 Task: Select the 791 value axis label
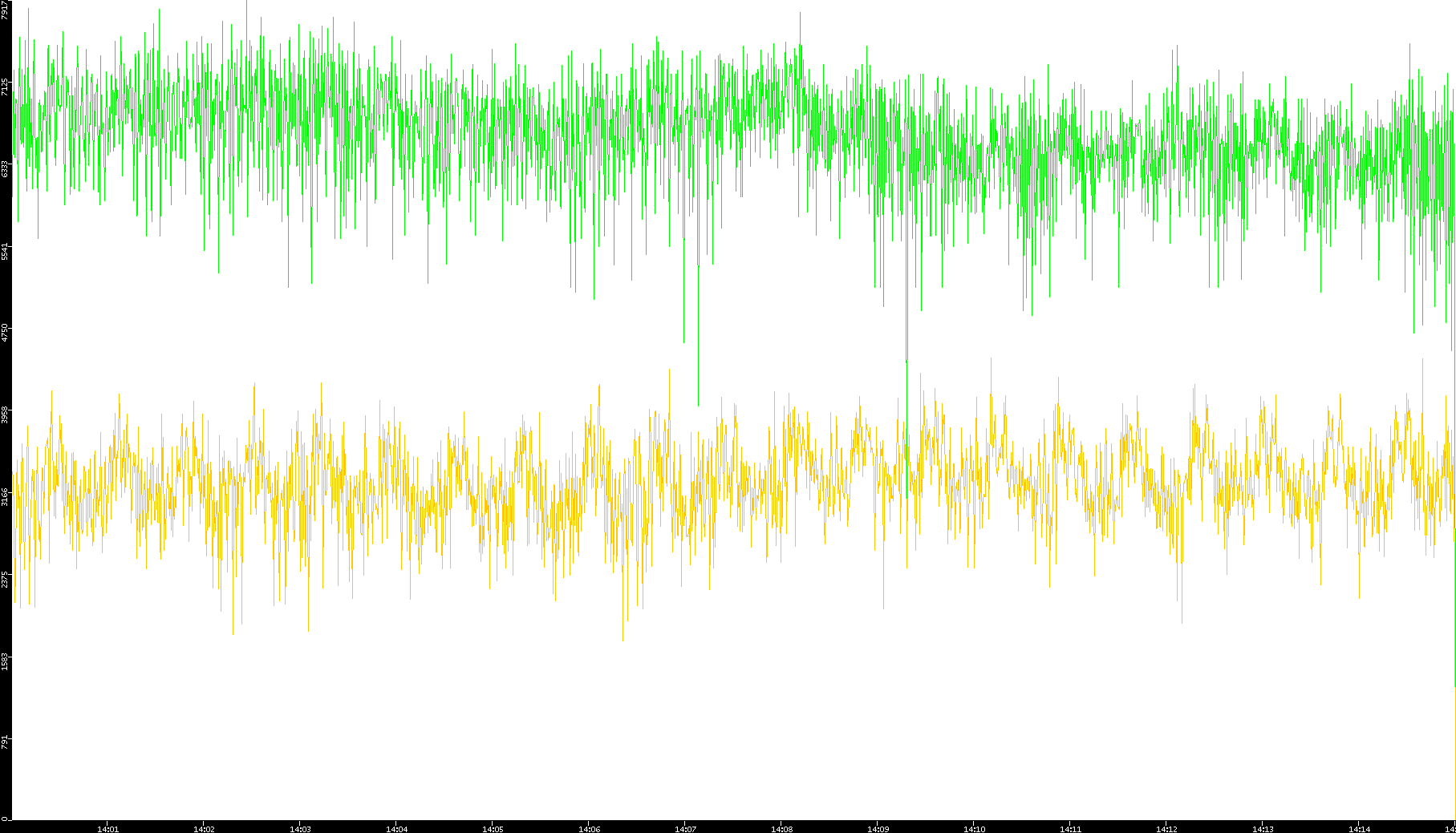pyautogui.click(x=6, y=742)
